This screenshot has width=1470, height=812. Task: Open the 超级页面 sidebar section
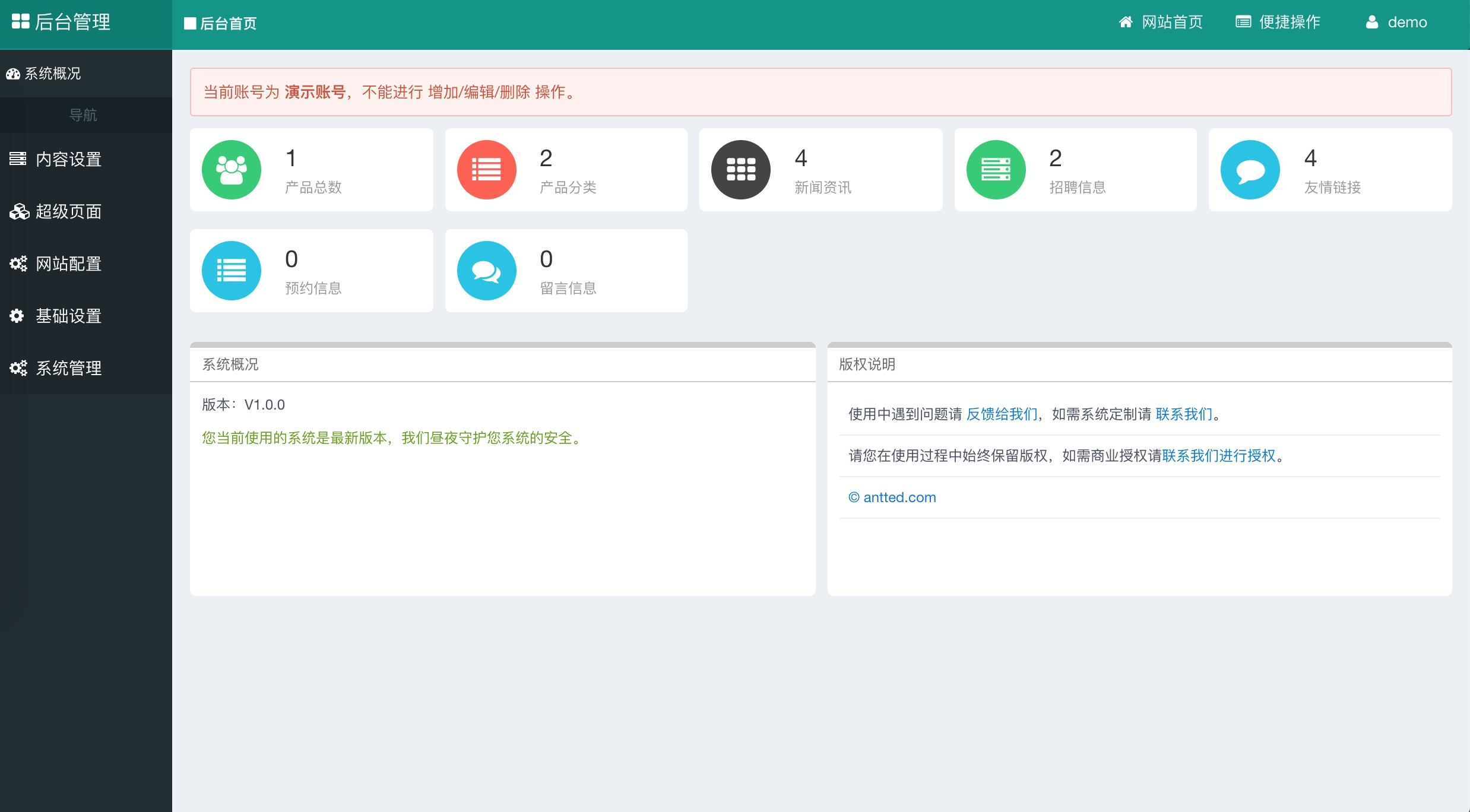pyautogui.click(x=68, y=211)
